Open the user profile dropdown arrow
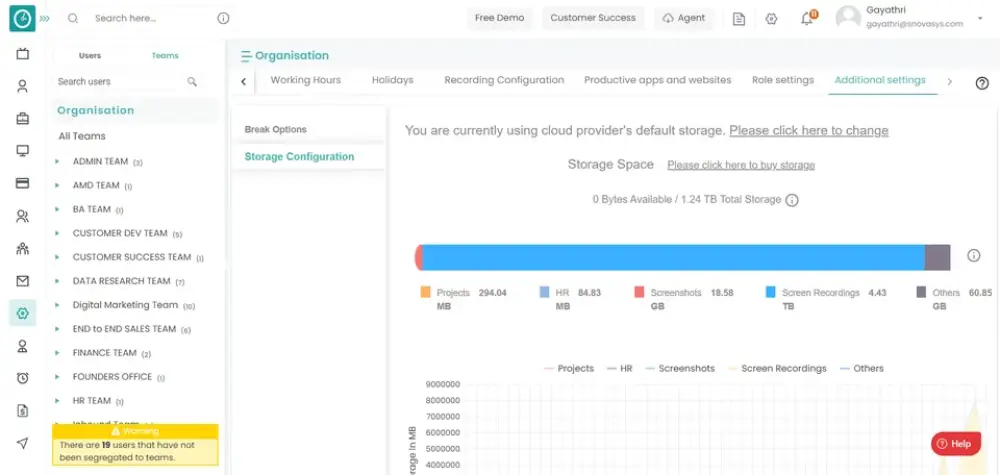This screenshot has height=475, width=1000. click(x=980, y=18)
